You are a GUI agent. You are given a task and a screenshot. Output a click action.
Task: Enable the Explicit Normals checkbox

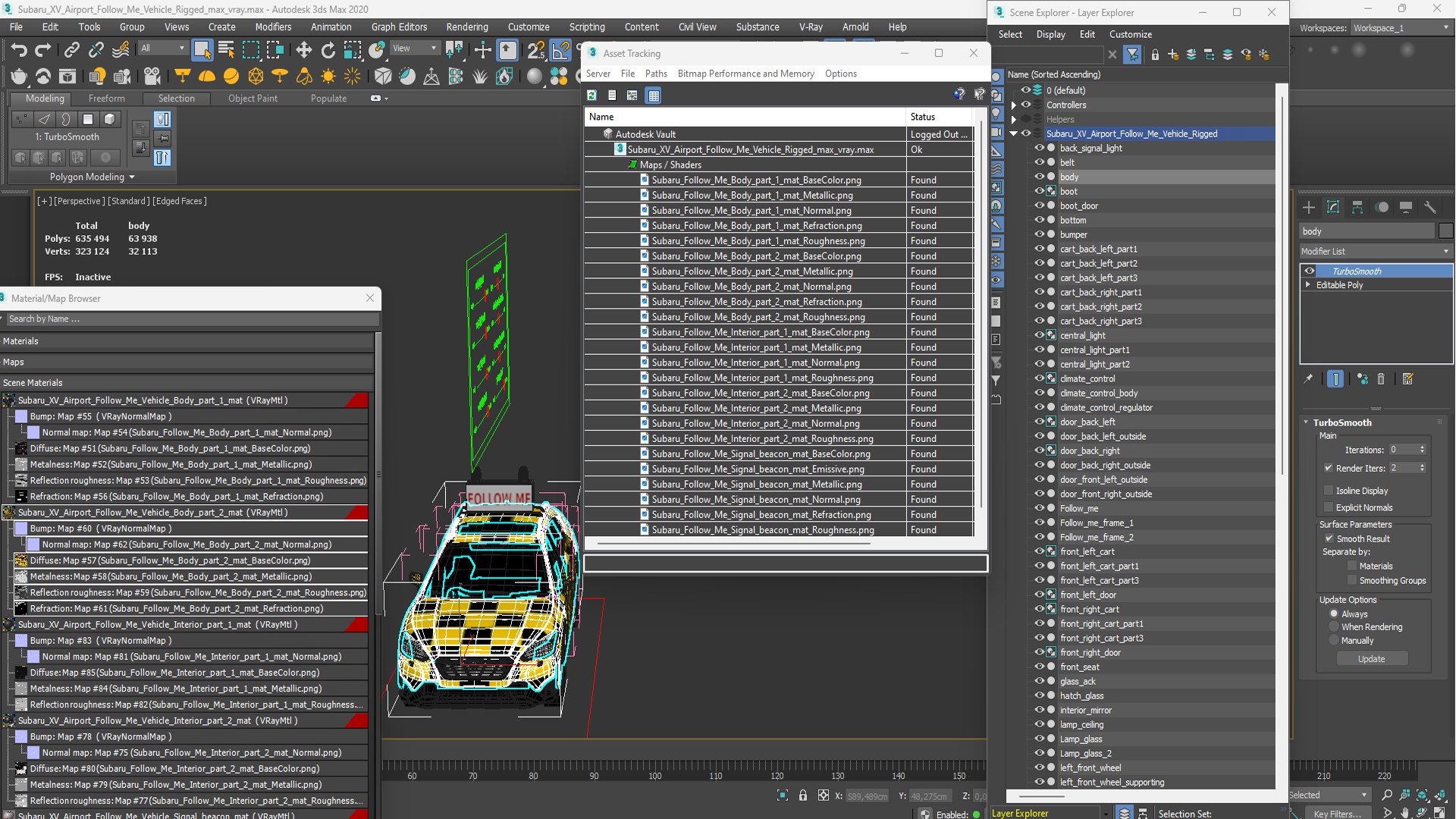pos(1329,507)
